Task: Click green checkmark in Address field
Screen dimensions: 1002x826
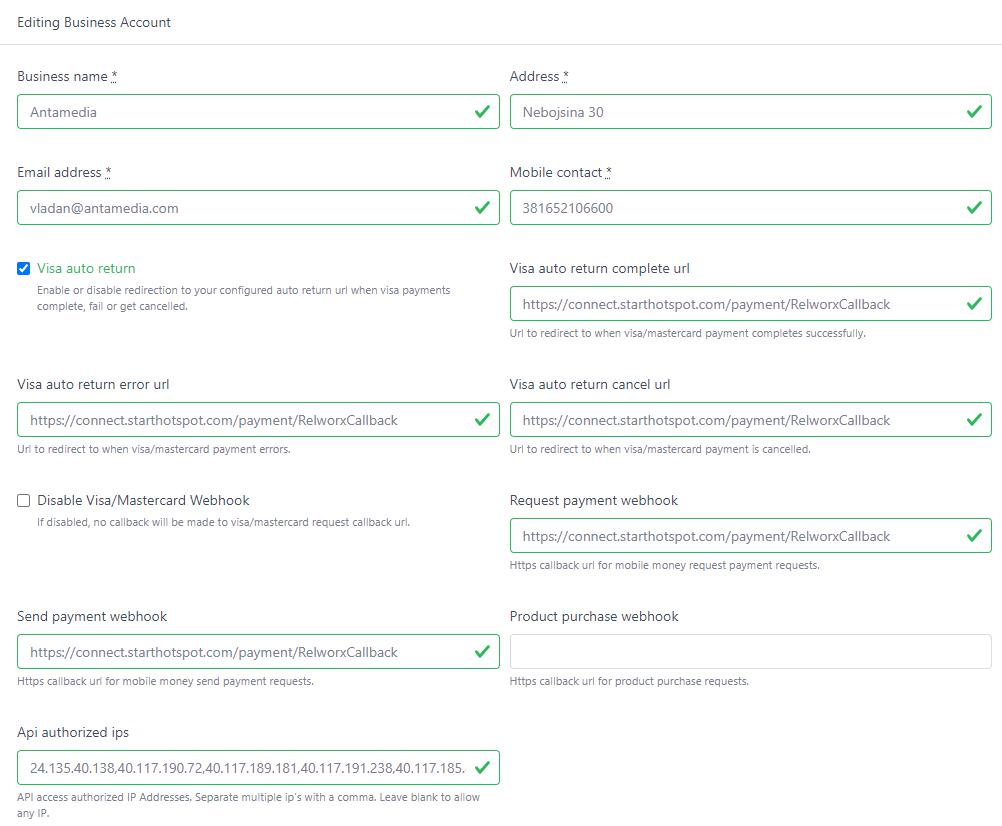Action: [x=974, y=112]
